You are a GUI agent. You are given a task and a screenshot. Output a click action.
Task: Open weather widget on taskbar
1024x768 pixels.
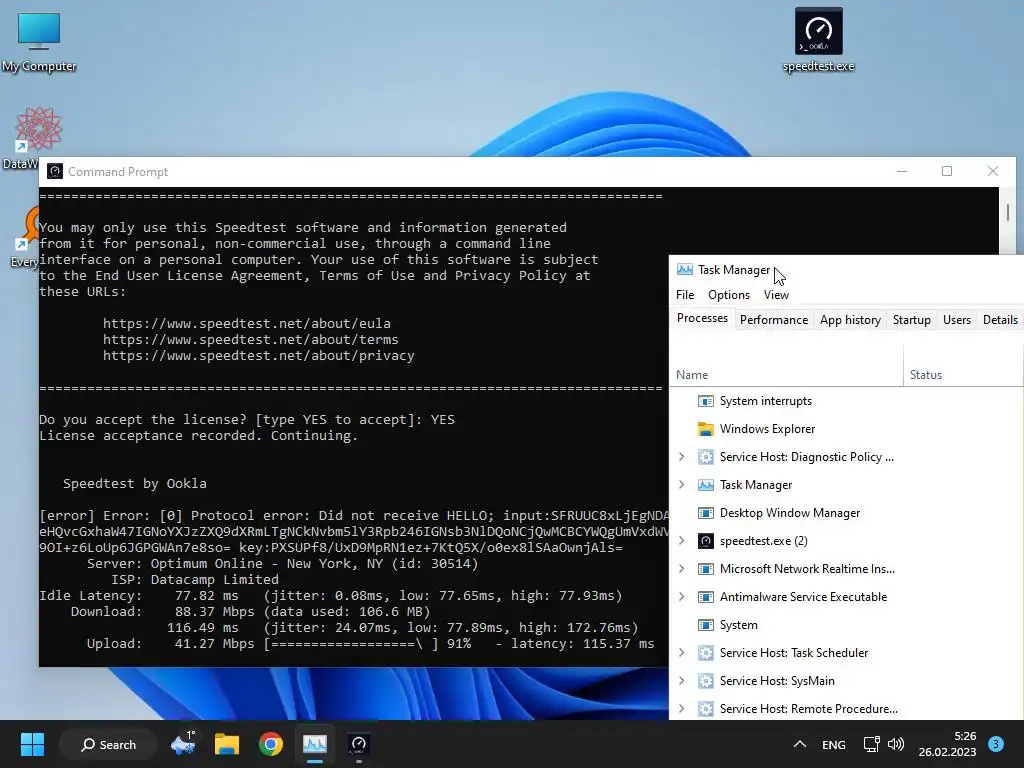pyautogui.click(x=183, y=744)
